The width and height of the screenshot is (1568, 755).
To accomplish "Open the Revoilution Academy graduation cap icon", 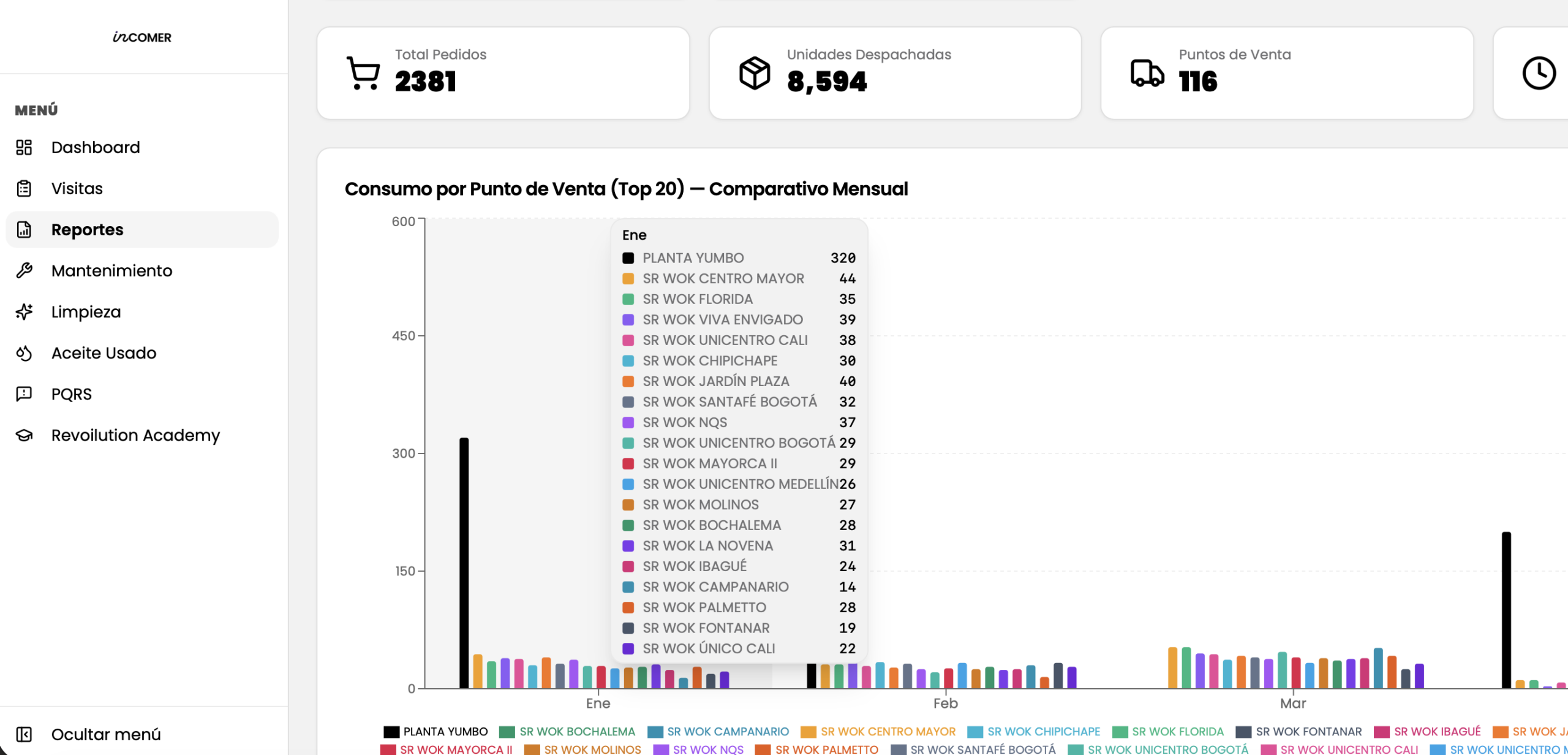I will click(x=24, y=435).
